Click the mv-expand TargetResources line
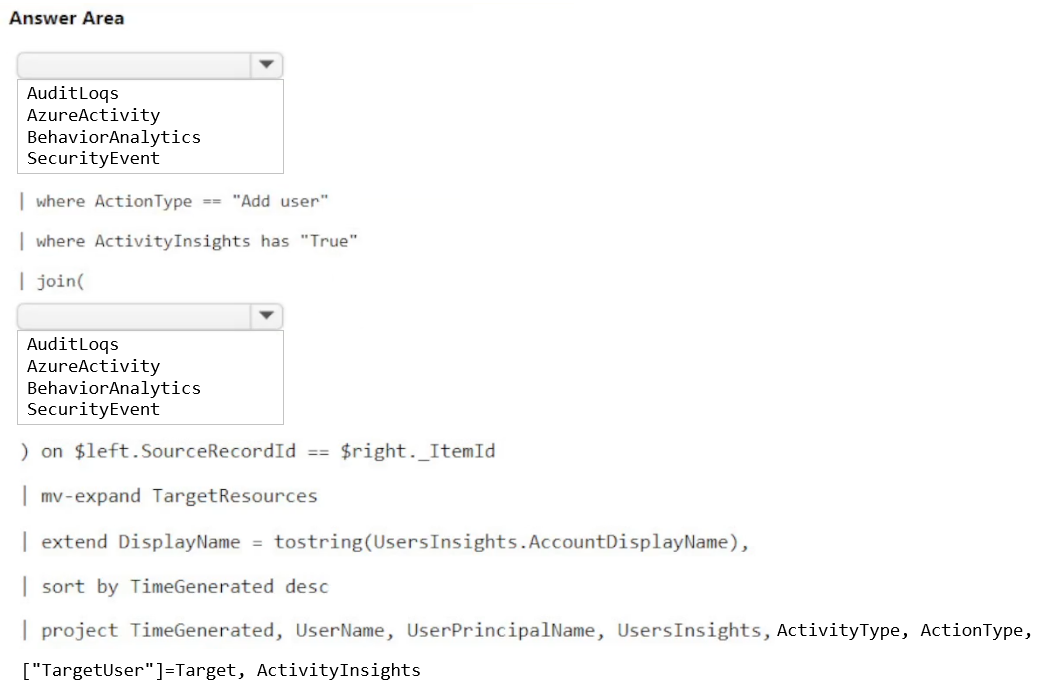The width and height of the screenshot is (1045, 697). pyautogui.click(x=178, y=496)
